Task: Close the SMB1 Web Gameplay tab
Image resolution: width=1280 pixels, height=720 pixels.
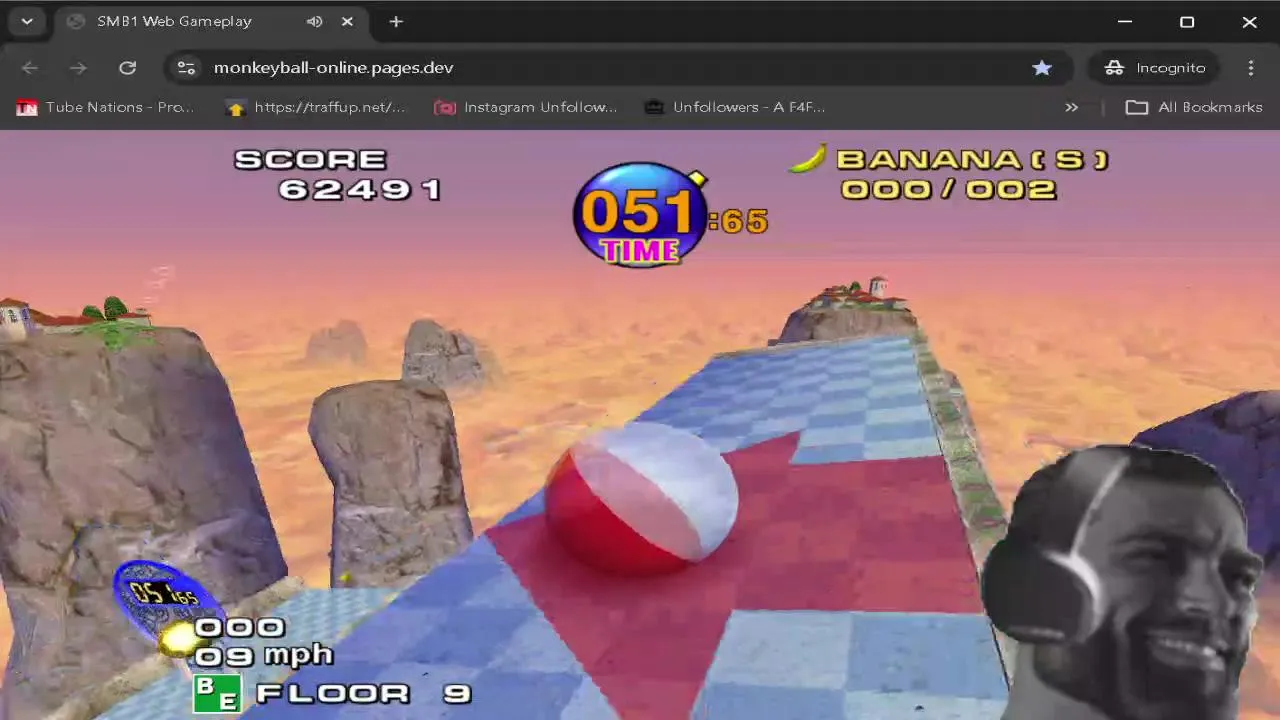Action: (x=347, y=21)
